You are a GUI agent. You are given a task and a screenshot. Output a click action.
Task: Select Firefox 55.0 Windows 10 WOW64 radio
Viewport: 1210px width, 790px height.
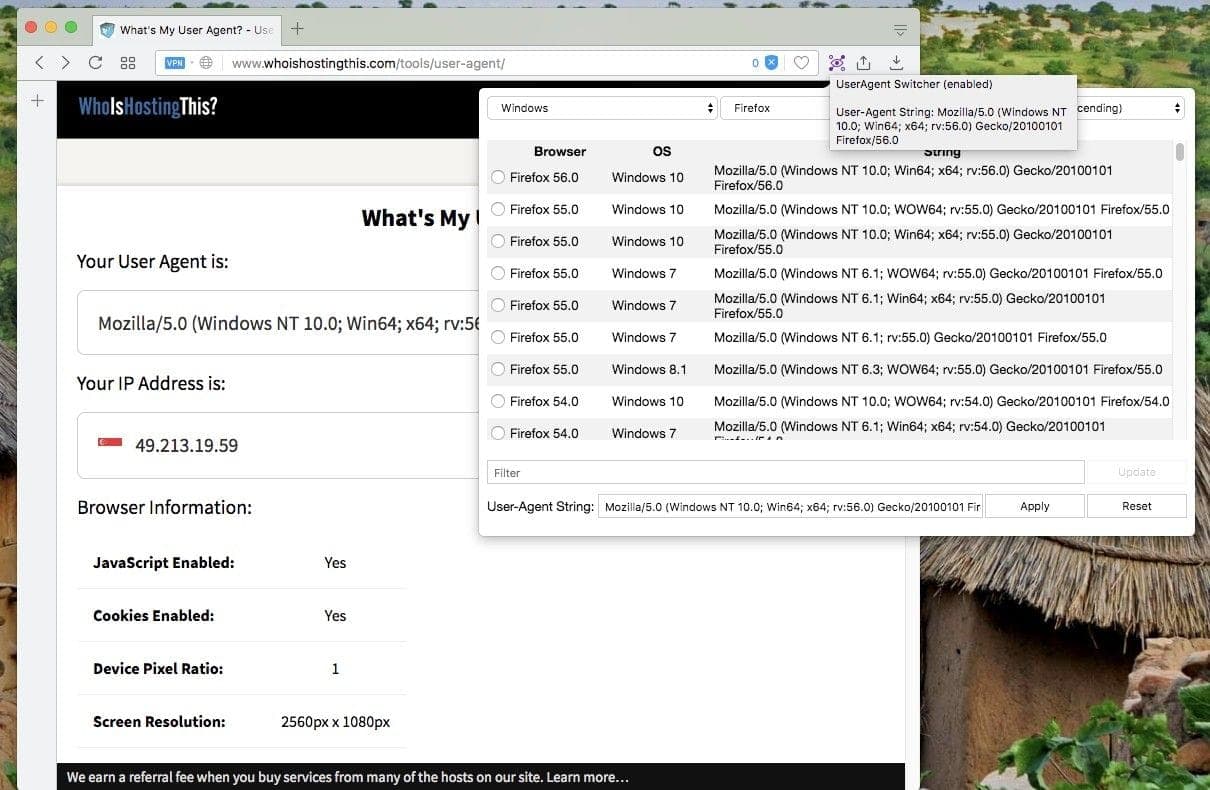(498, 210)
